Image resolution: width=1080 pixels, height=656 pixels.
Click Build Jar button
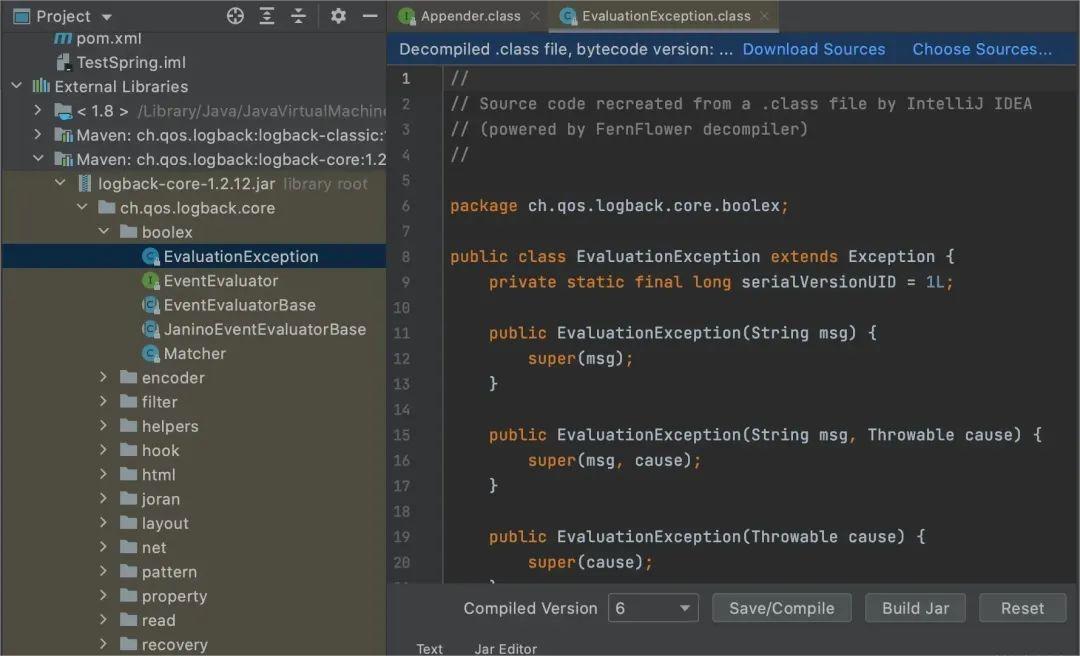pos(915,608)
